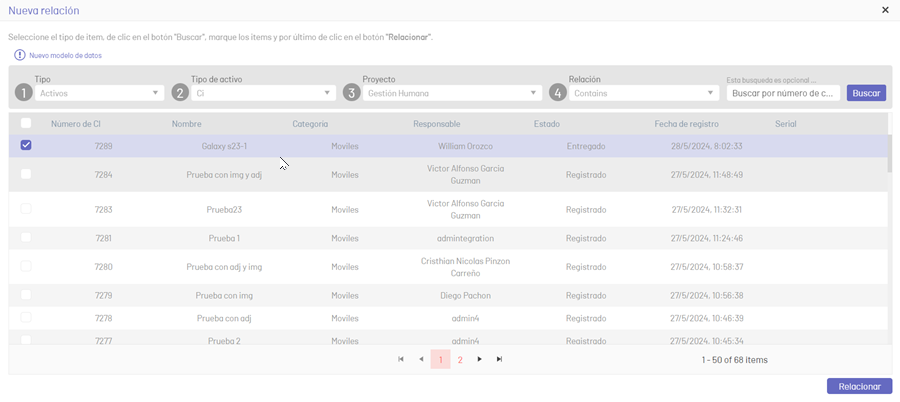Screen dimensions: 900x402
Task: Toggle the select-all header checkbox
Action: [x=26, y=122]
